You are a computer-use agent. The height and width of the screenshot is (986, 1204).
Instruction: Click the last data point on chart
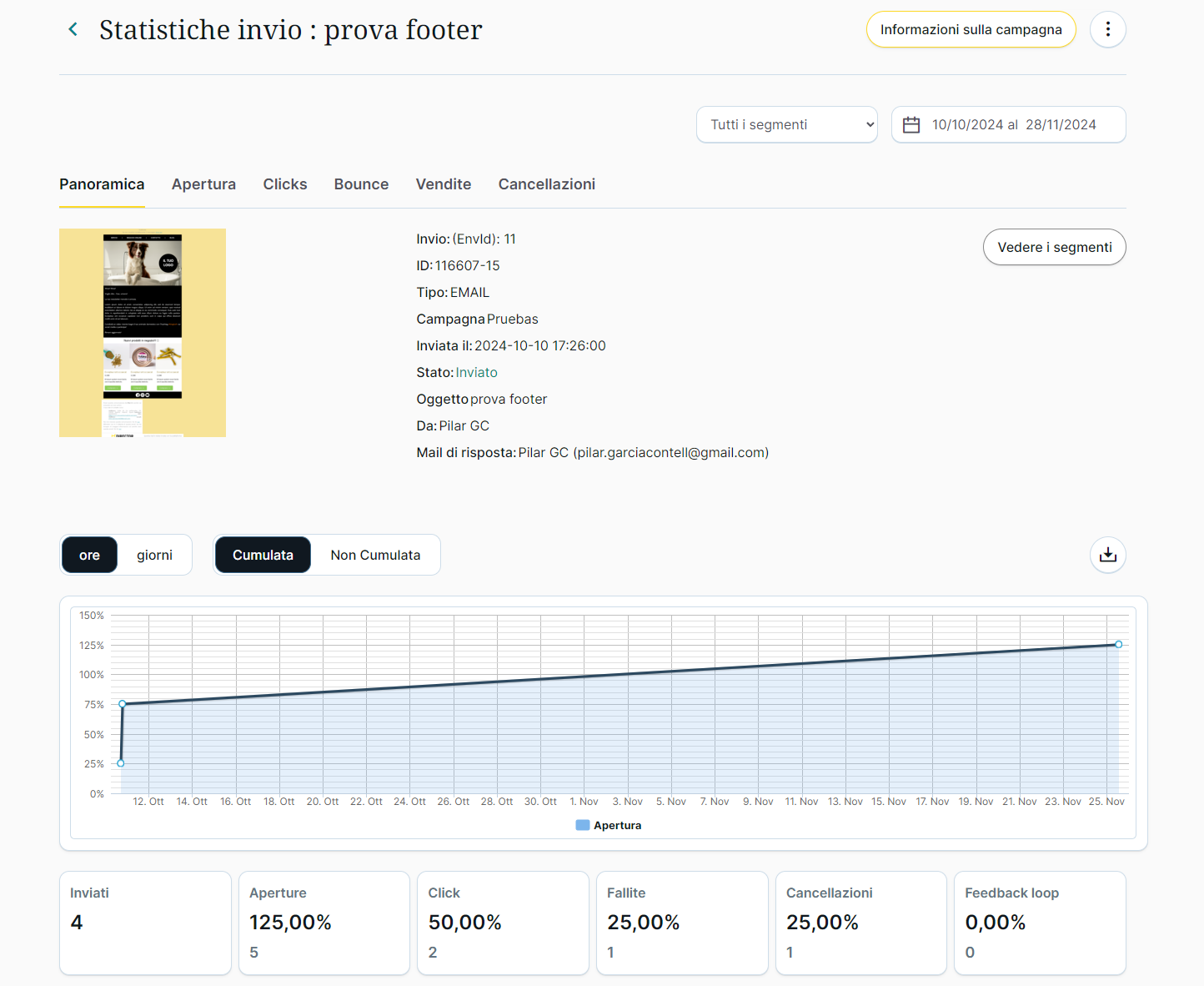click(x=1118, y=644)
